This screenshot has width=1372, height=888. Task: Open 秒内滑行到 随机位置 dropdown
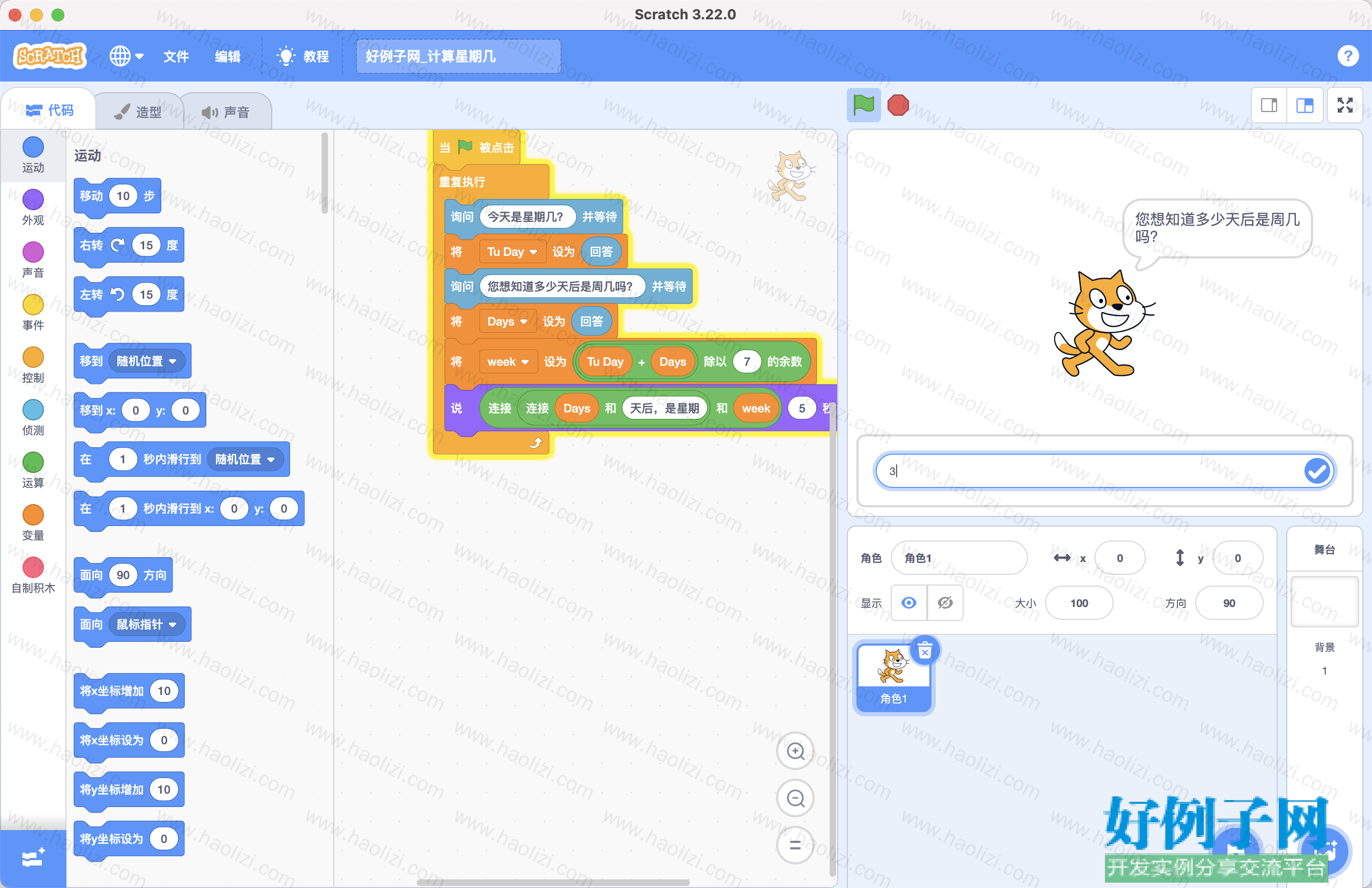click(x=245, y=459)
